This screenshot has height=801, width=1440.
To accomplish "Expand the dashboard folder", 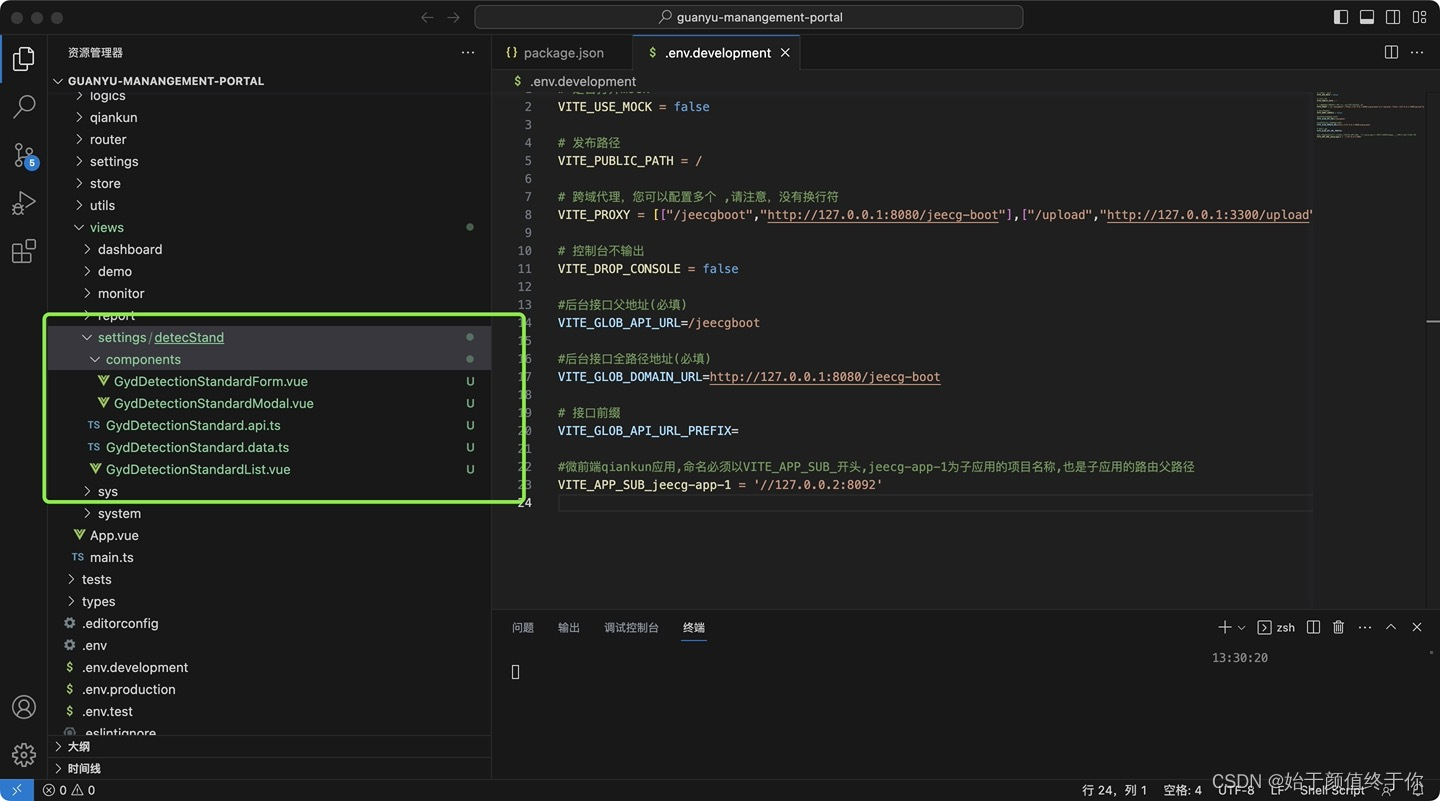I will click(x=270, y=249).
